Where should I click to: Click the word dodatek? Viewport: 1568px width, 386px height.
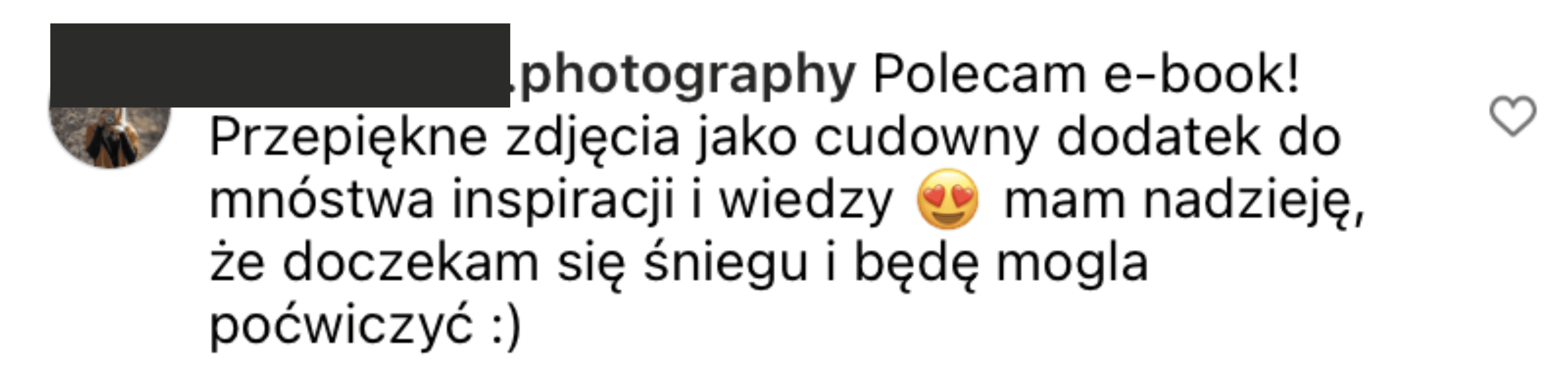[1157, 137]
